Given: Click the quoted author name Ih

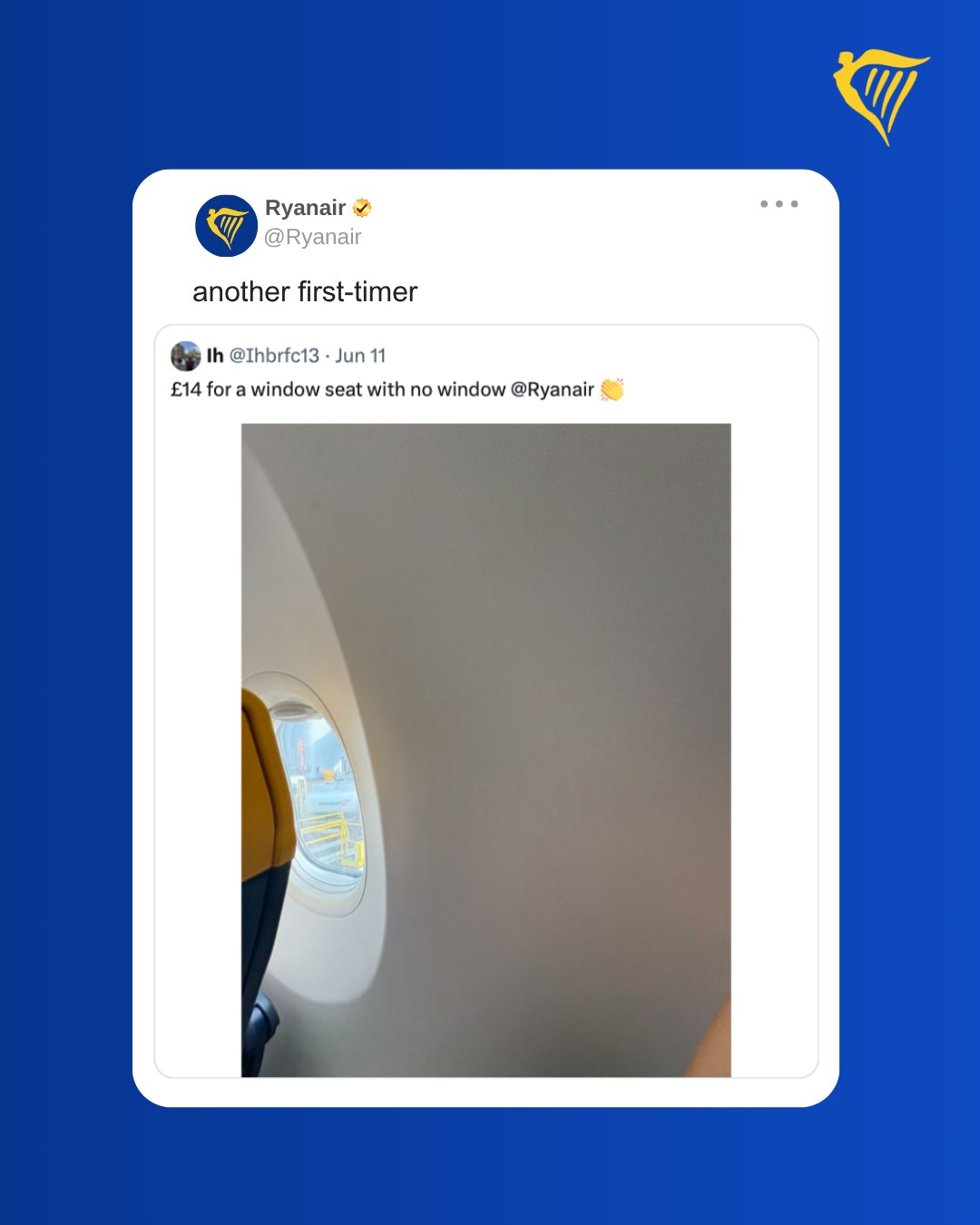Looking at the screenshot, I should click(215, 356).
